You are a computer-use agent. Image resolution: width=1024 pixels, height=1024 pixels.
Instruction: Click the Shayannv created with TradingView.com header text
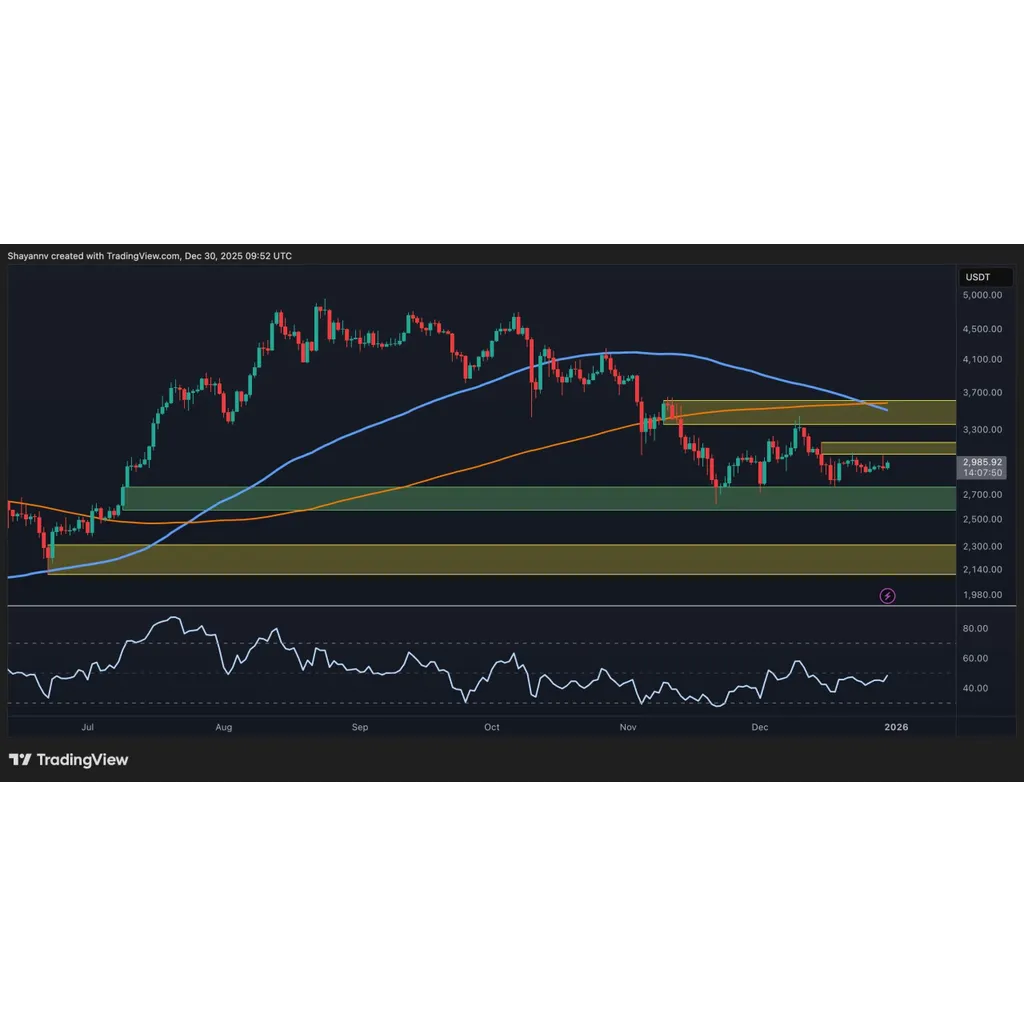150,256
